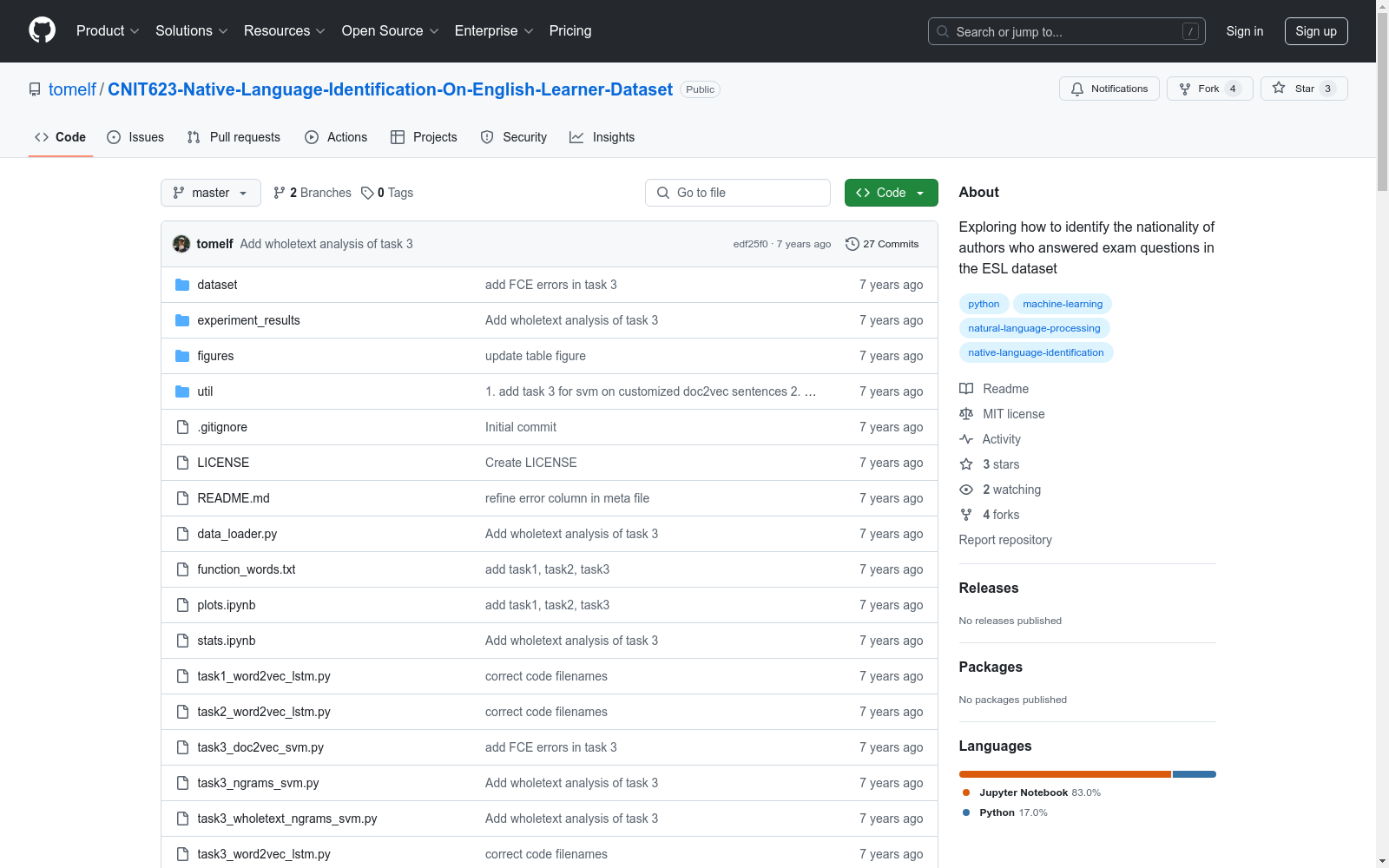Open the Enterprise dropdown

pos(494,30)
